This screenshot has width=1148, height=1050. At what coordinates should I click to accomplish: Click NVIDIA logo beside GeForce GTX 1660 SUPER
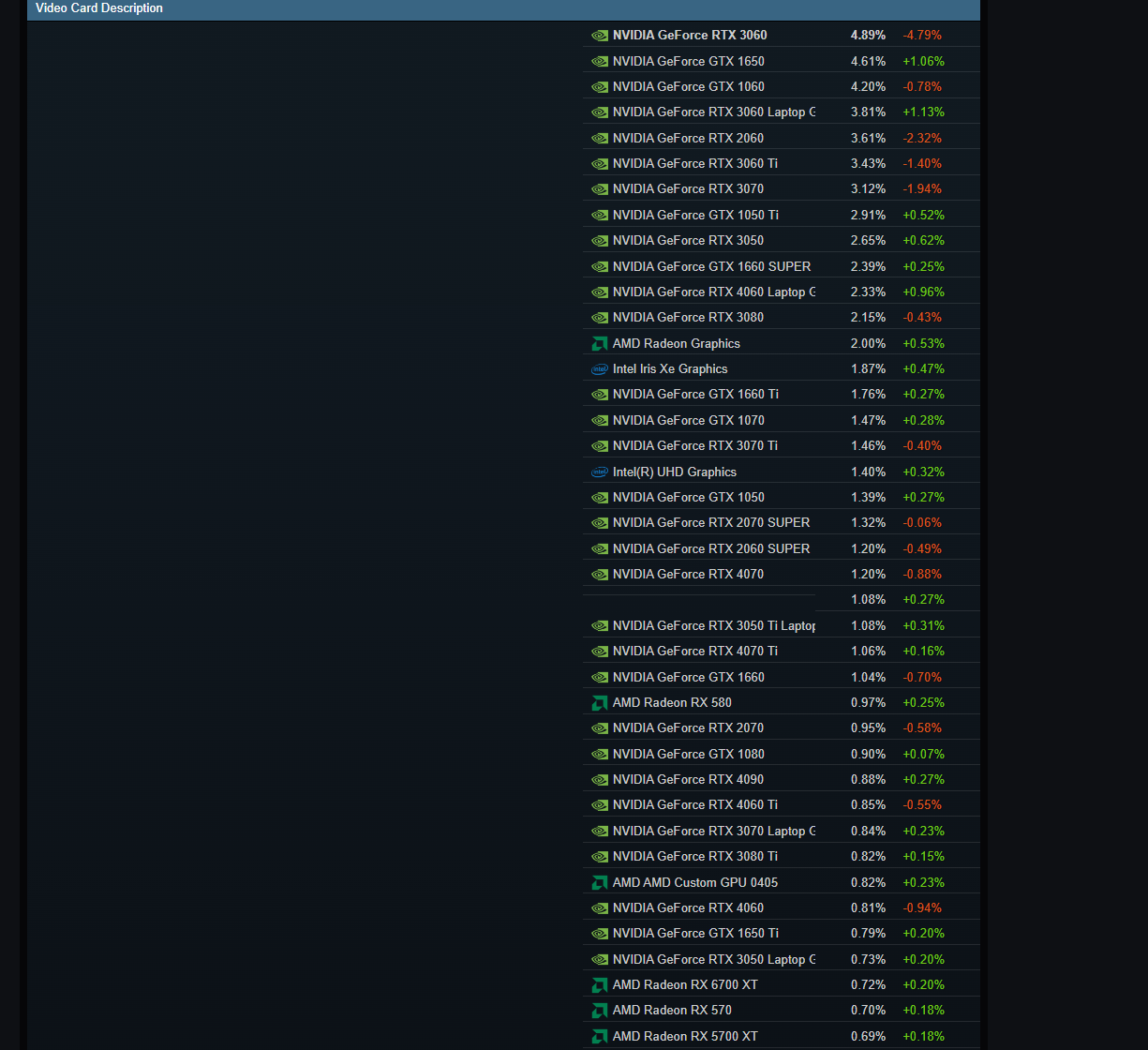(600, 267)
